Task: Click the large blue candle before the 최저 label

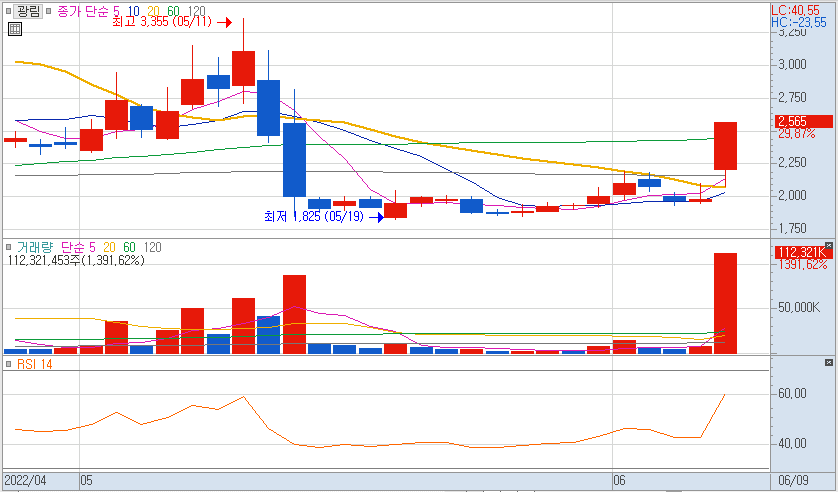Action: 294,160
